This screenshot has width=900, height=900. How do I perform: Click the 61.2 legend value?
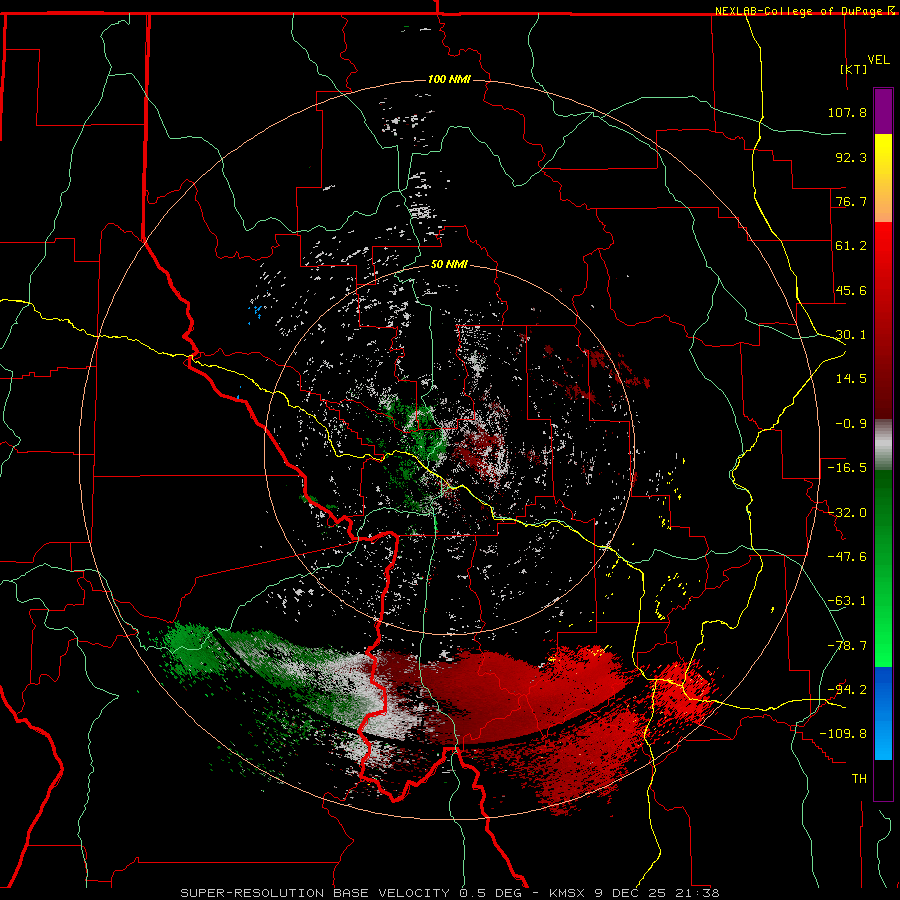851,246
